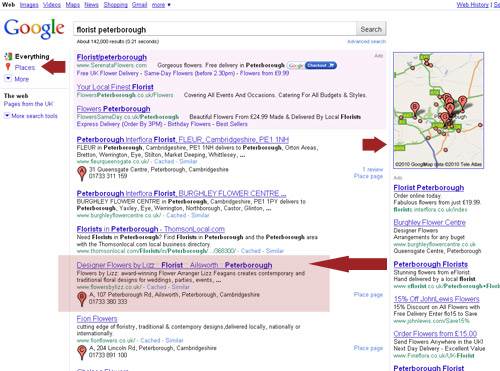500x371 pixels.
Task: Open Cached link for Burghley Flower Centre result
Action: [x=176, y=215]
